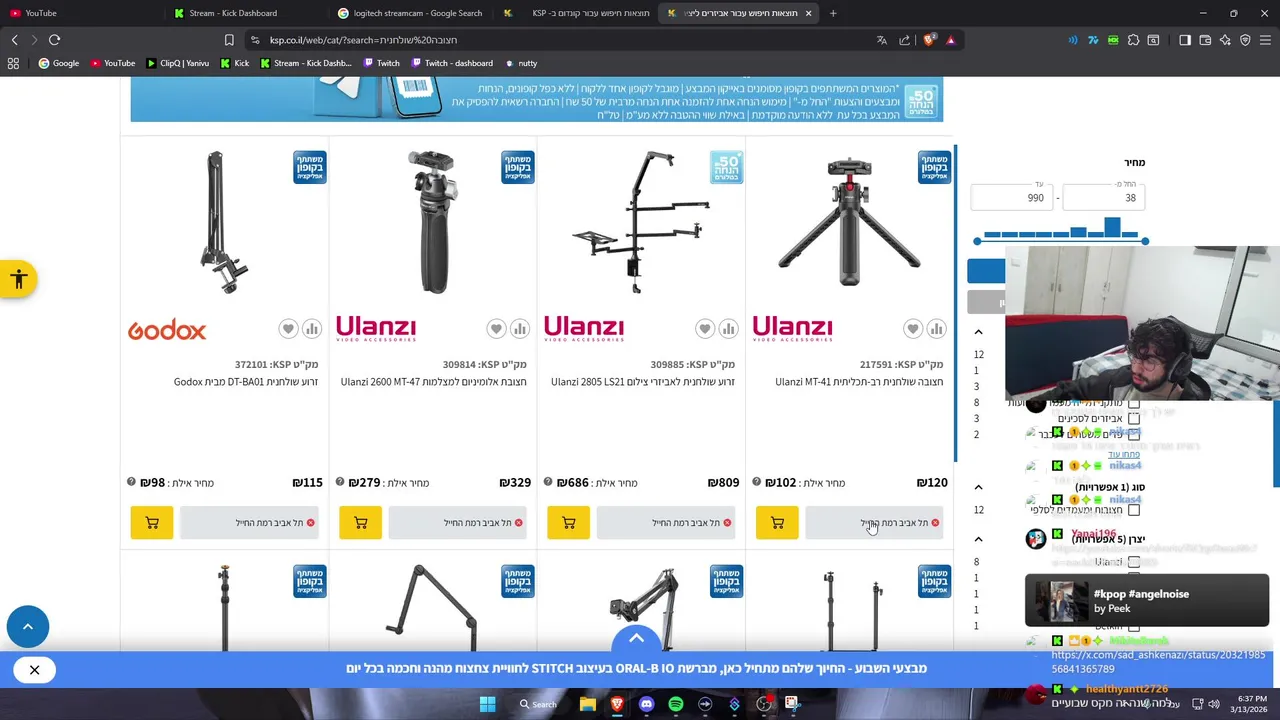Click the 'פתחו עוד' show more link
The height and width of the screenshot is (720, 1280).
1124,454
